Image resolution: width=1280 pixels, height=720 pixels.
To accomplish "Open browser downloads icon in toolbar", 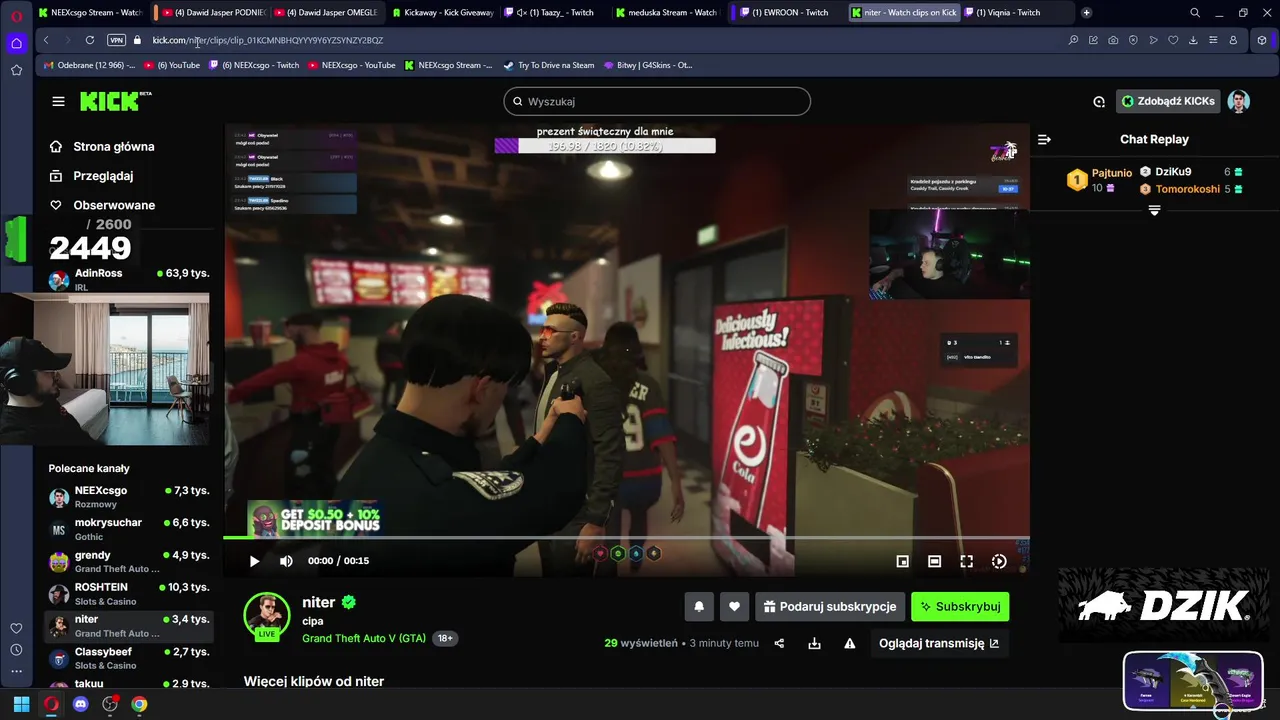I will [1193, 40].
